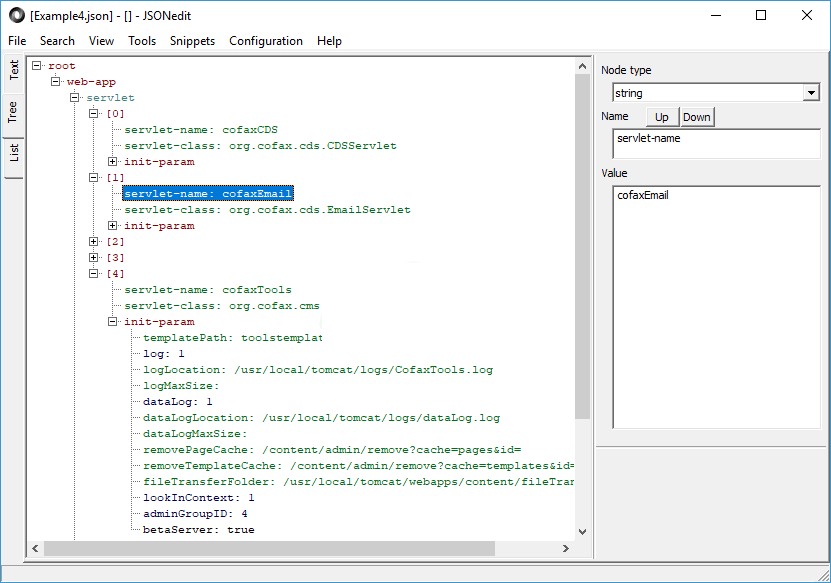Click the Name input field
The image size is (831, 583).
pos(715,144)
